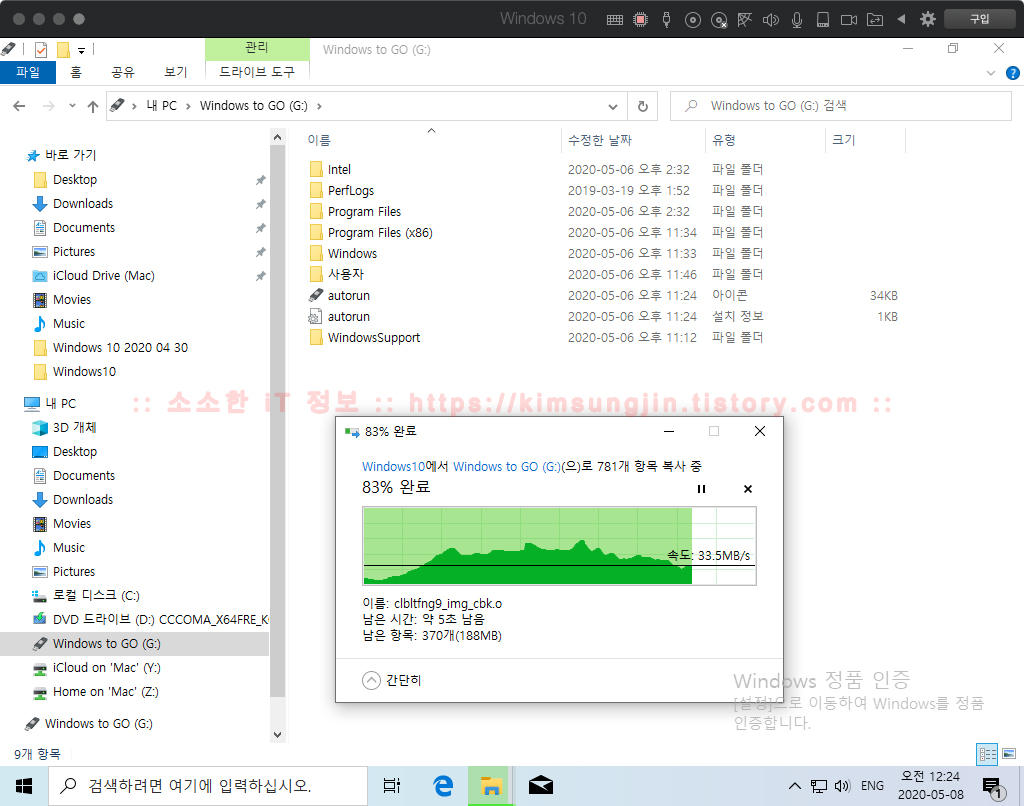Click the quick access new folder icon

pyautogui.click(x=63, y=50)
